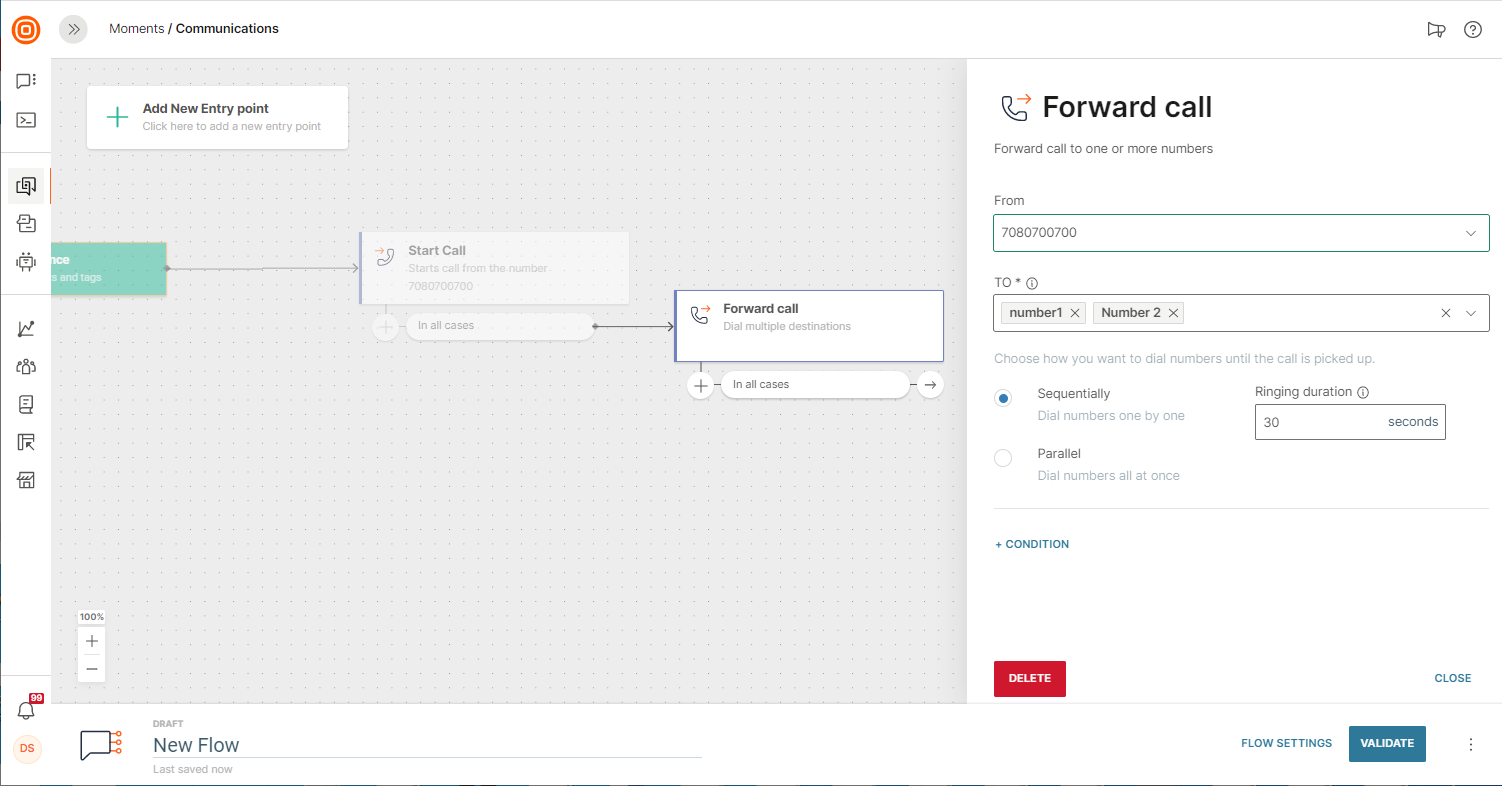Click the megaphone announcements icon

[1436, 29]
